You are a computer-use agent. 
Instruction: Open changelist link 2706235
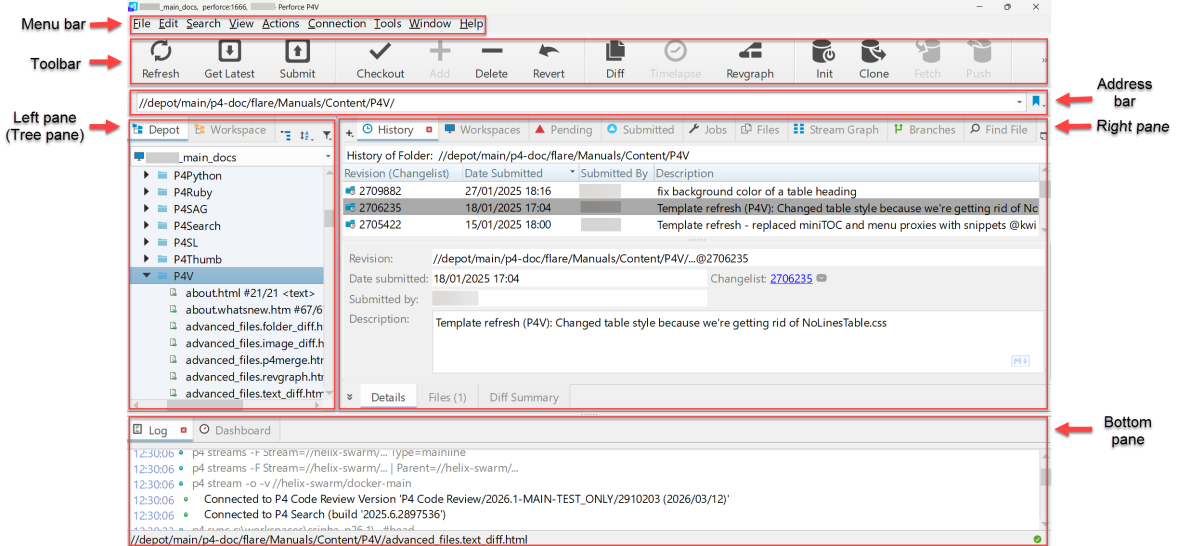(791, 279)
